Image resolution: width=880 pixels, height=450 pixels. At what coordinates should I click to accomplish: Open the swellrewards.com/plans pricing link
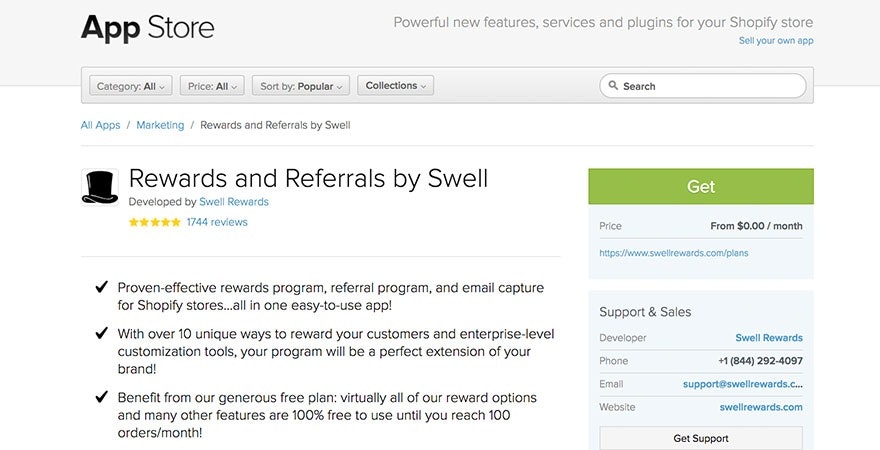click(x=674, y=253)
